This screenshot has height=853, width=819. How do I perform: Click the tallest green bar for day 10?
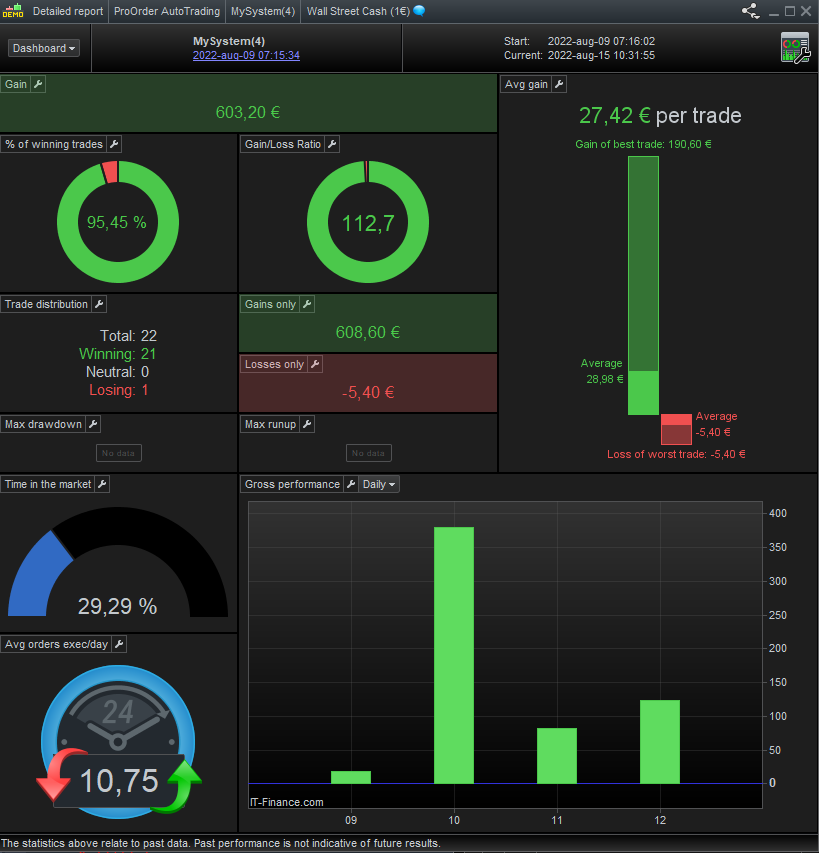tap(454, 655)
